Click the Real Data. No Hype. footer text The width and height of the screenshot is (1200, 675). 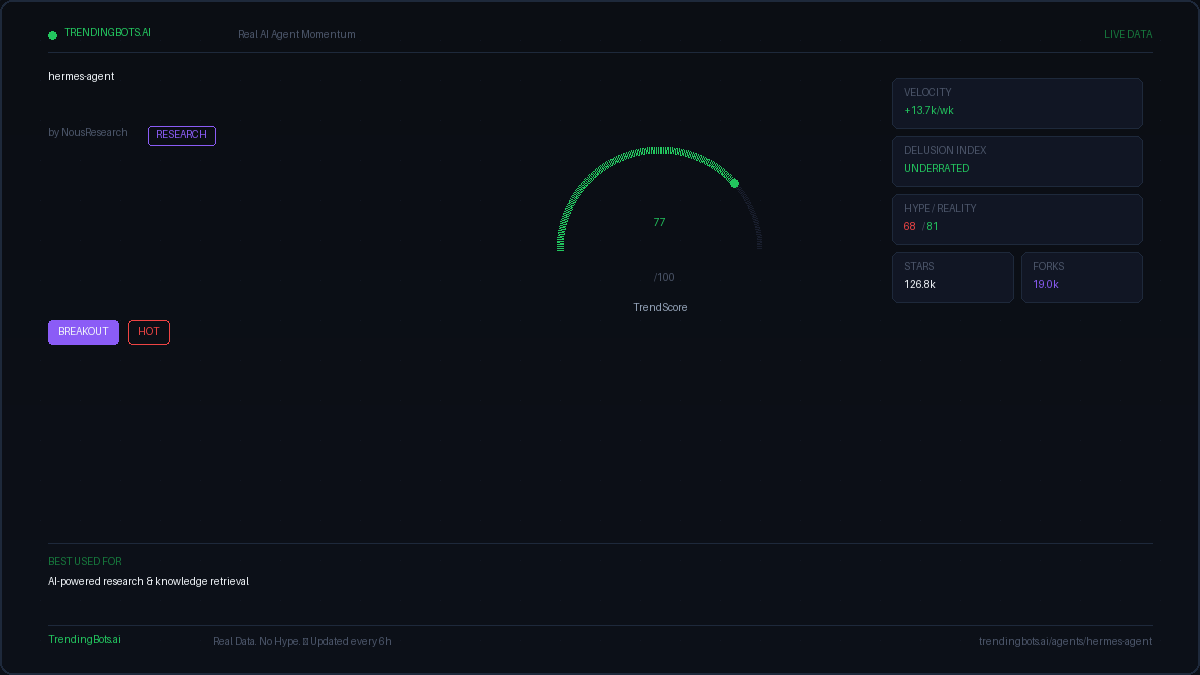[x=256, y=642]
